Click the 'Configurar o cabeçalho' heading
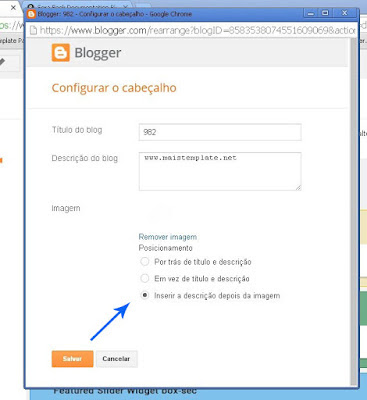367x400 pixels. (x=114, y=88)
